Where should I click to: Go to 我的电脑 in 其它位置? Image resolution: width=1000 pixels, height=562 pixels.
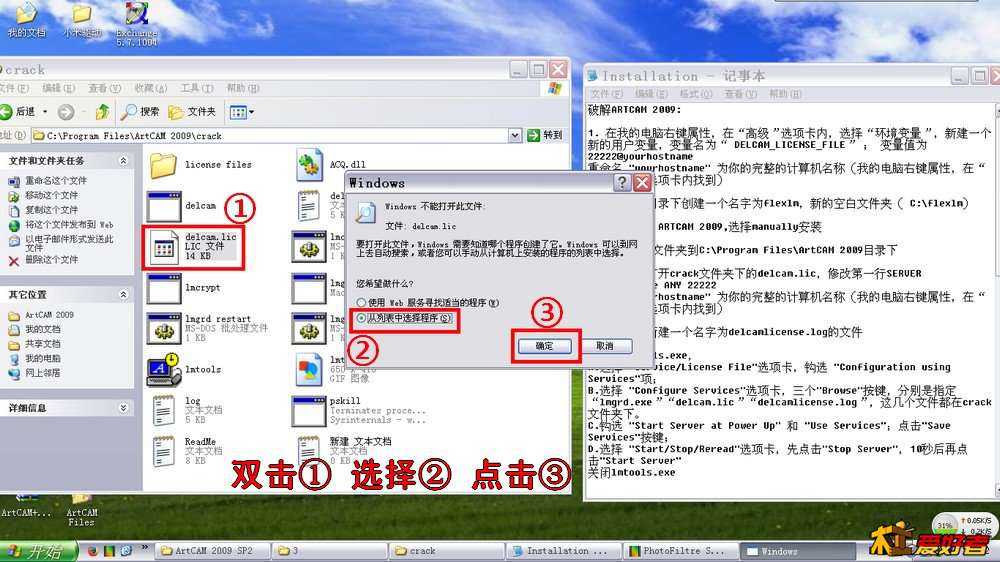coord(43,359)
